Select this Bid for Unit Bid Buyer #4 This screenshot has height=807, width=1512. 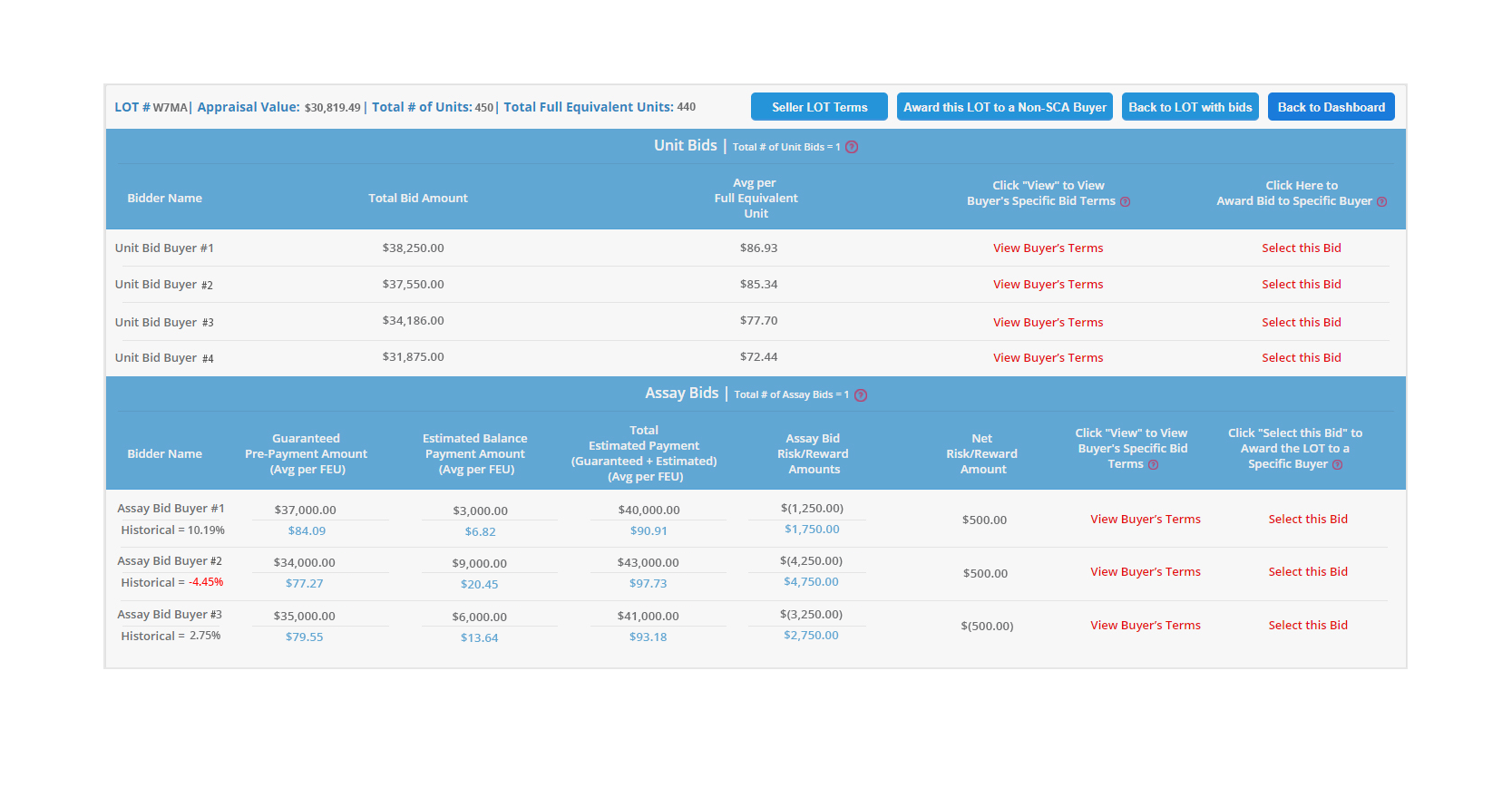1301,358
